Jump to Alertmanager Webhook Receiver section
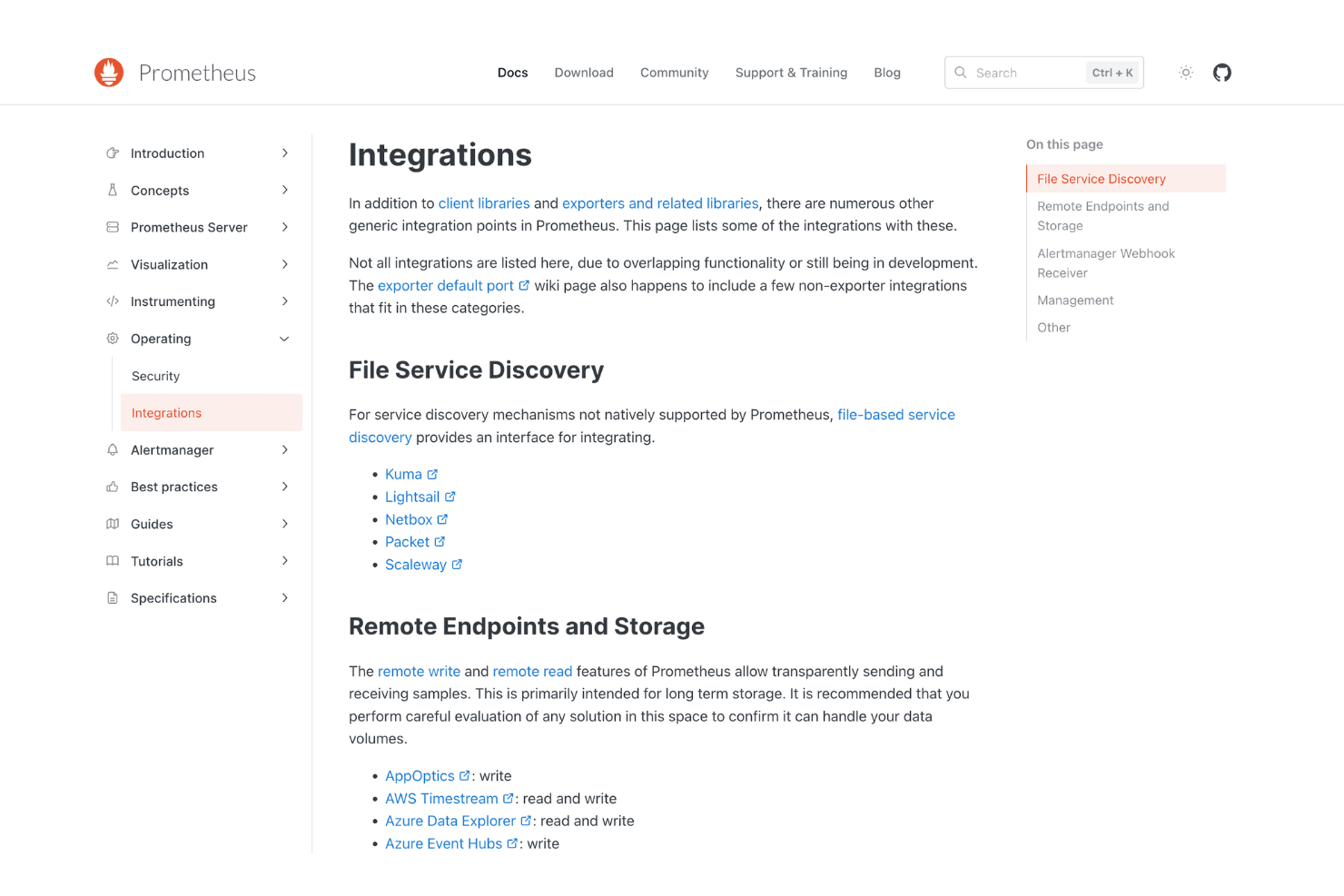Screen dimensions: 1344x896 [x=1106, y=263]
